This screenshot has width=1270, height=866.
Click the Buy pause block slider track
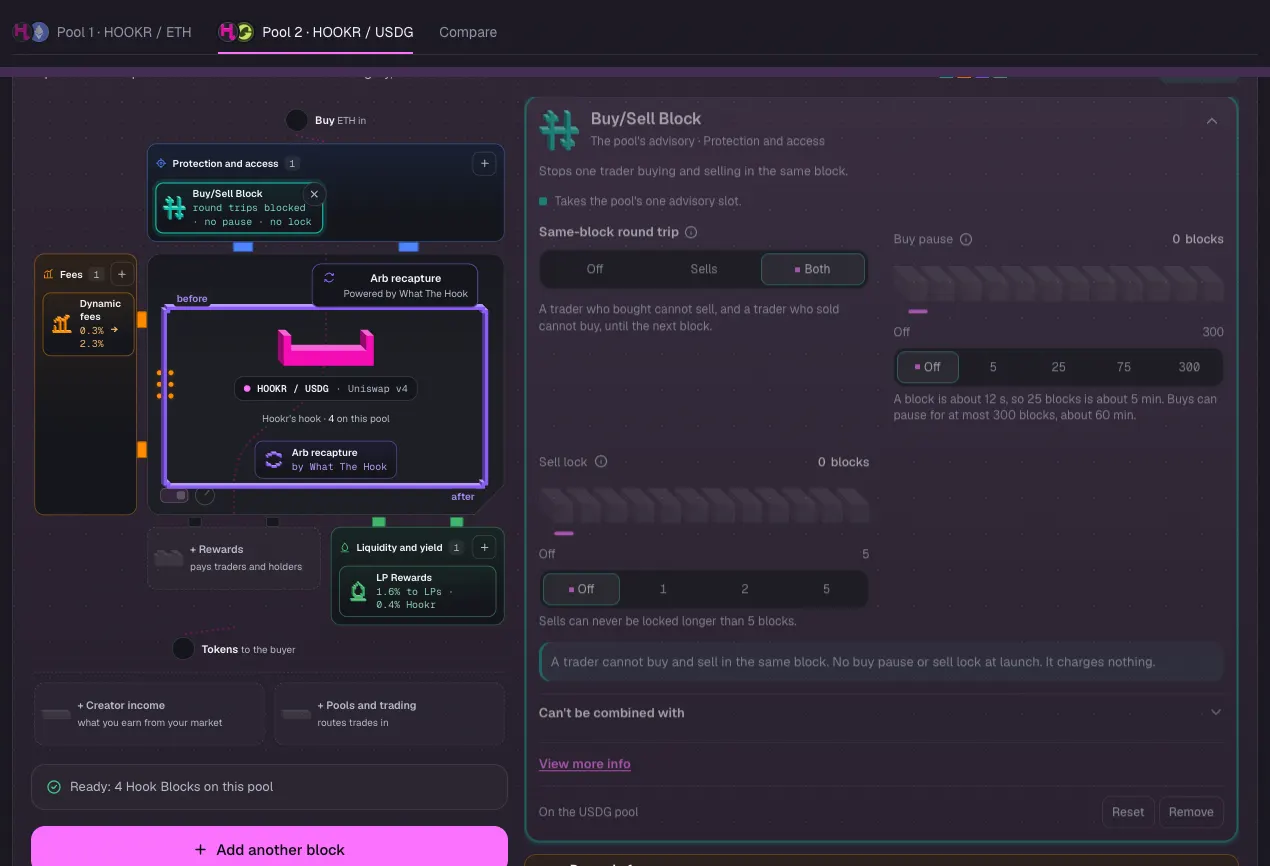pos(1058,284)
